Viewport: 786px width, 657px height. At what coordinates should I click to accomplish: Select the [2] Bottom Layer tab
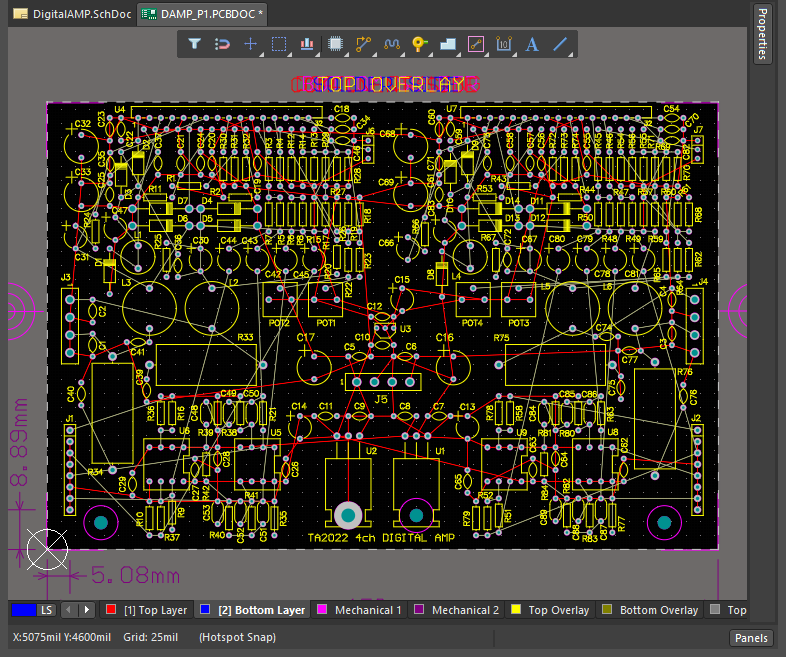click(253, 610)
